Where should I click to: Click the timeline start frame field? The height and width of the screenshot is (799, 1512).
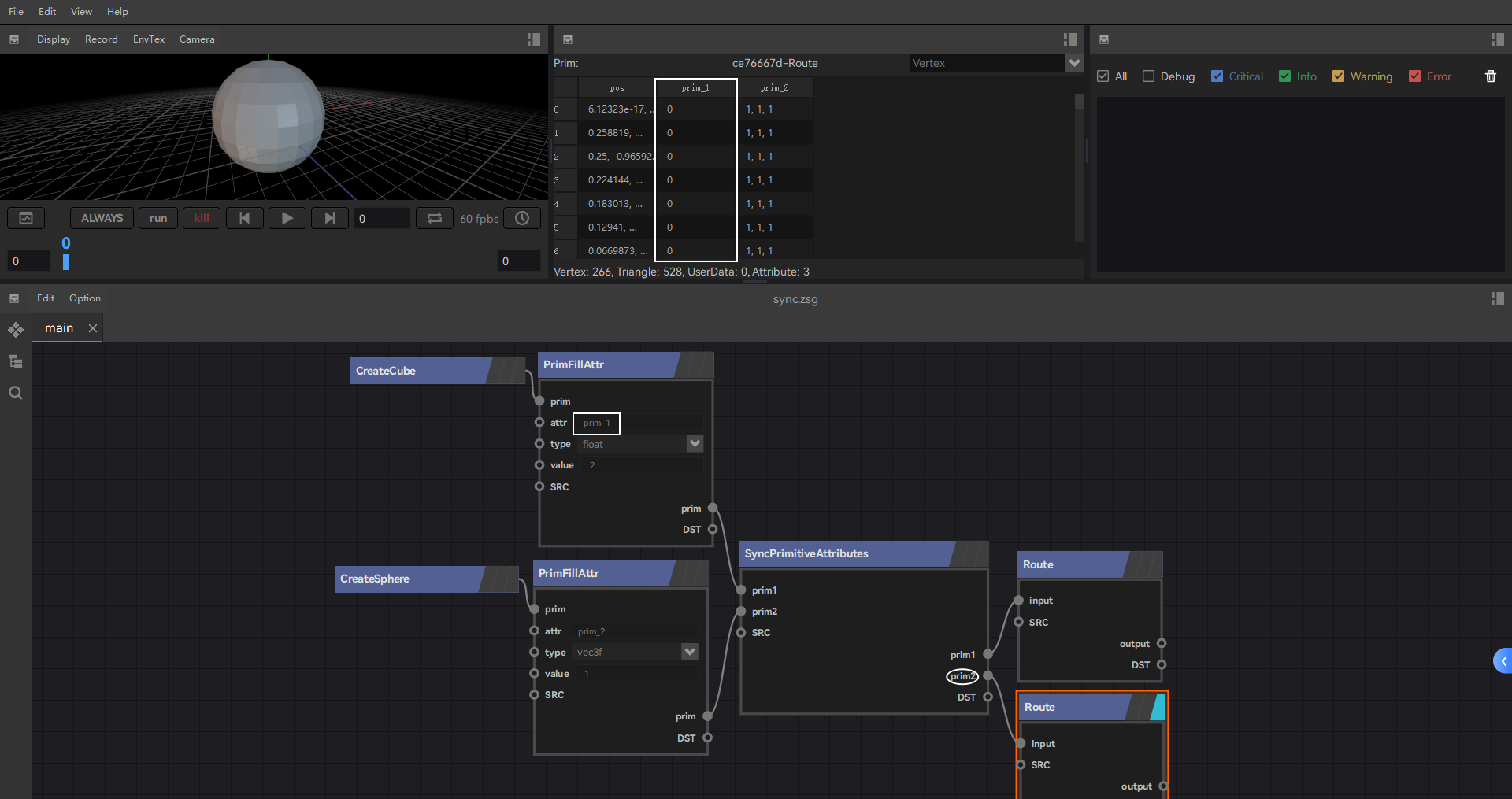click(x=29, y=261)
